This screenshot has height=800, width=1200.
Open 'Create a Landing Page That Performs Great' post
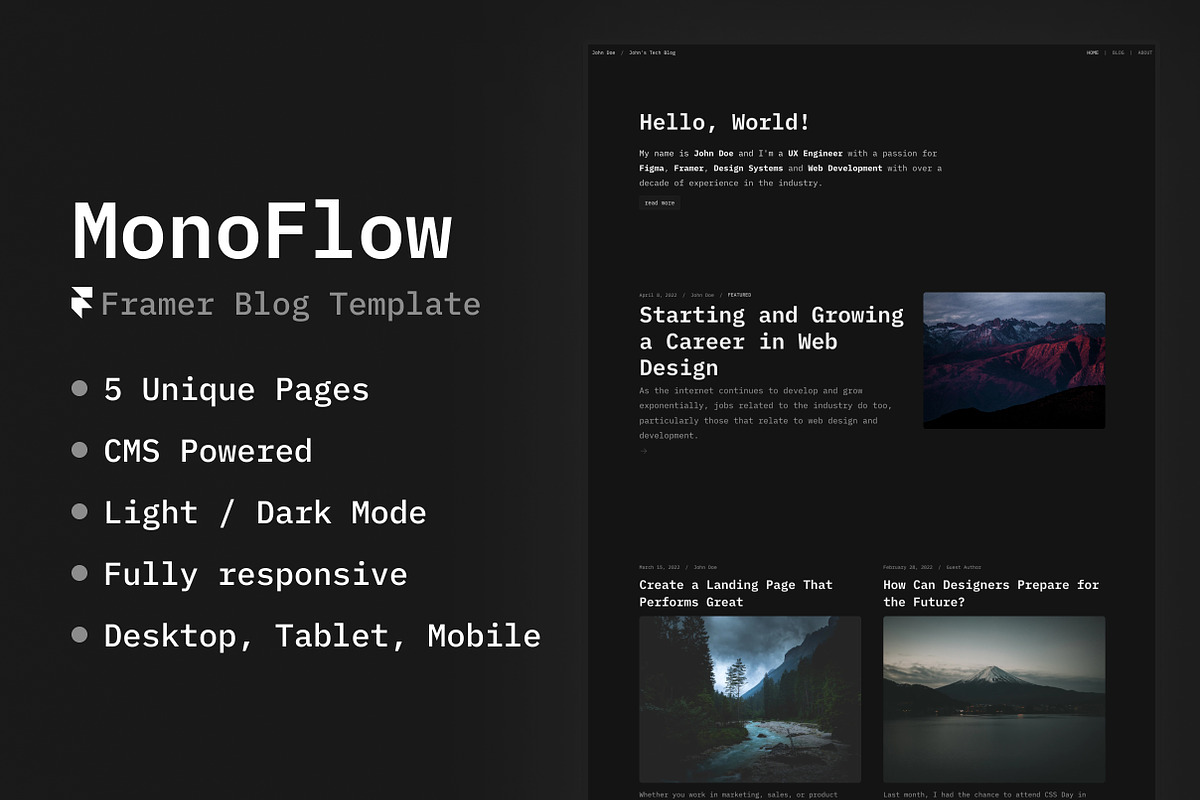pos(736,593)
